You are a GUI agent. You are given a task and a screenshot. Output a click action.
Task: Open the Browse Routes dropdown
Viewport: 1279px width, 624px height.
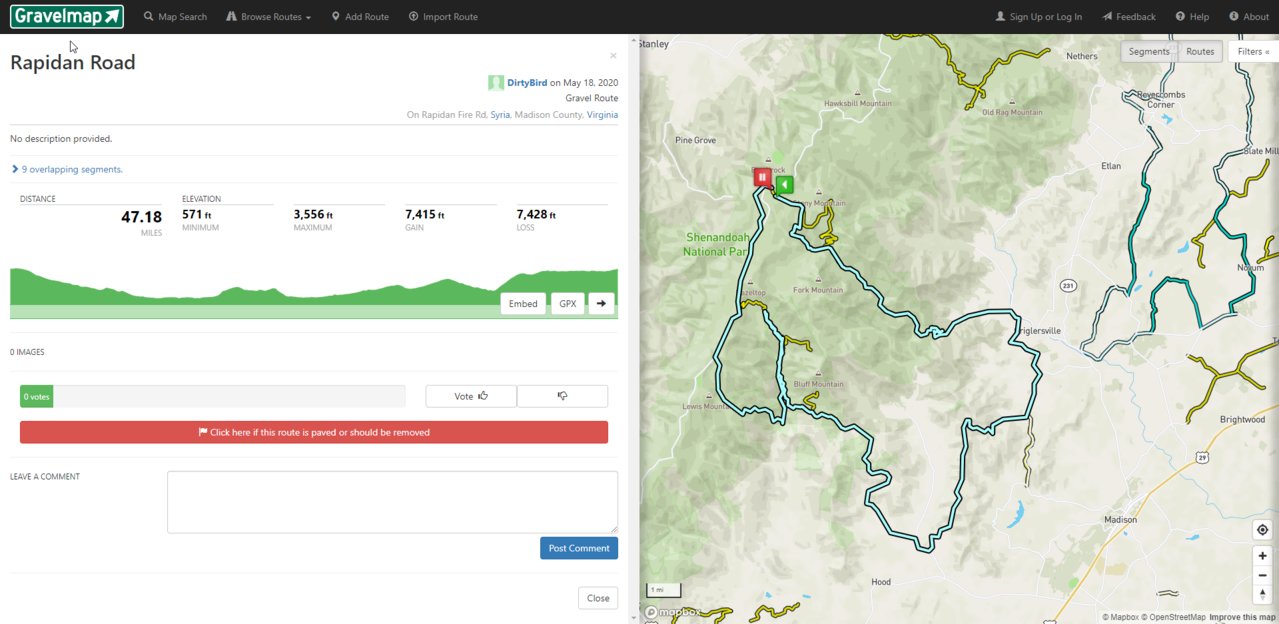click(269, 17)
